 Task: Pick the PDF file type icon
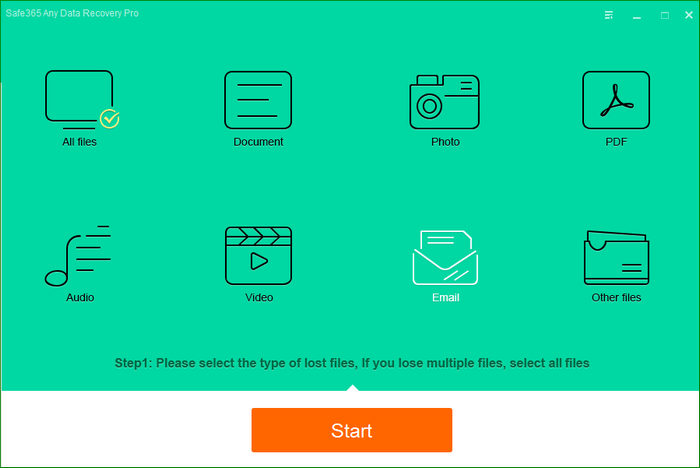click(x=616, y=99)
